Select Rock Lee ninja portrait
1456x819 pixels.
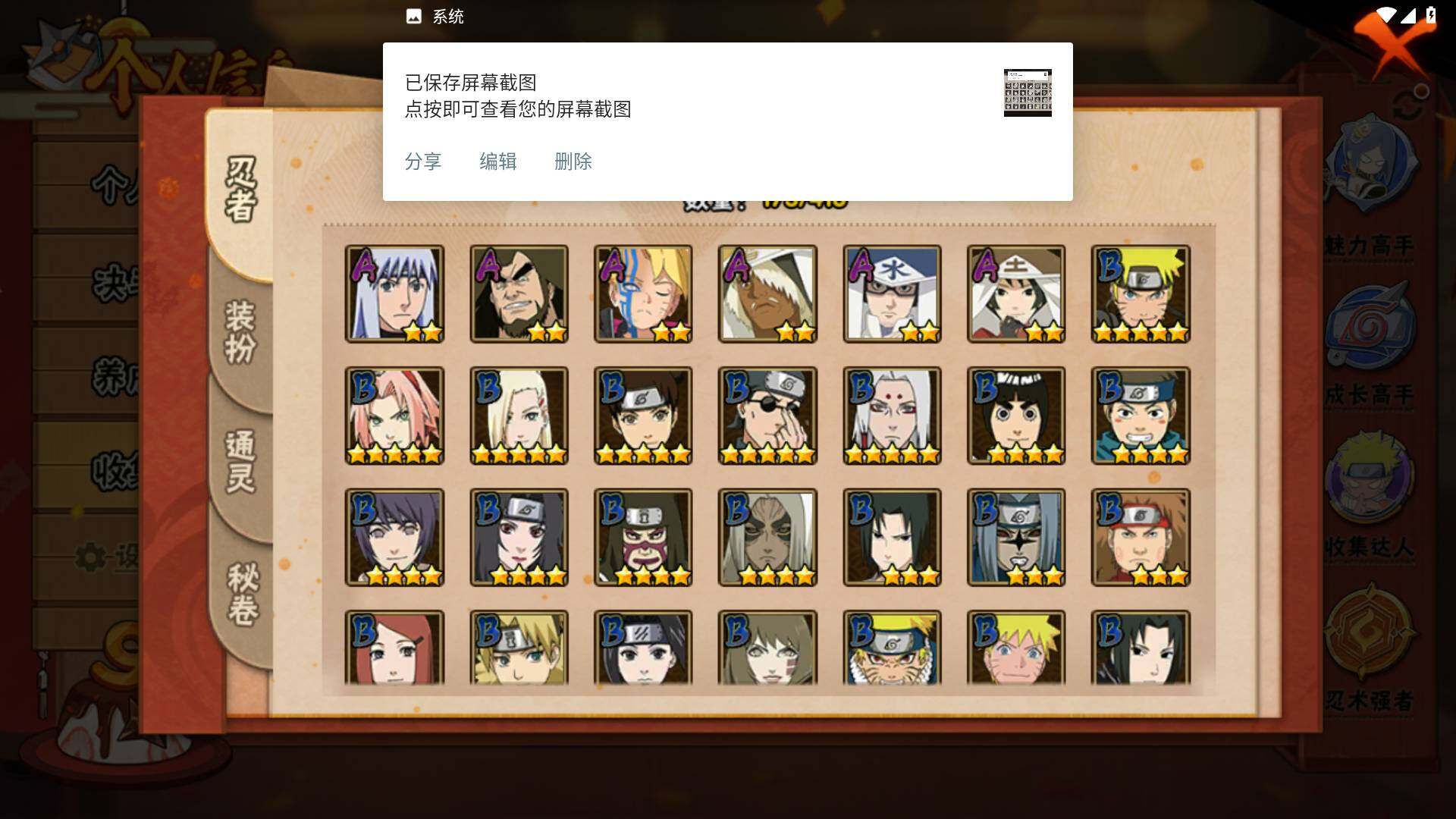(x=1016, y=416)
